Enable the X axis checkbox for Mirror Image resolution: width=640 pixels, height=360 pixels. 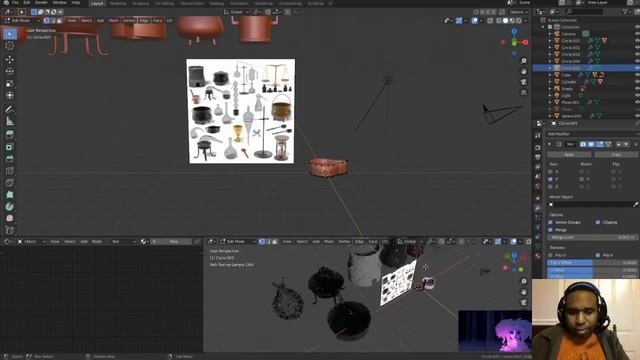point(550,172)
